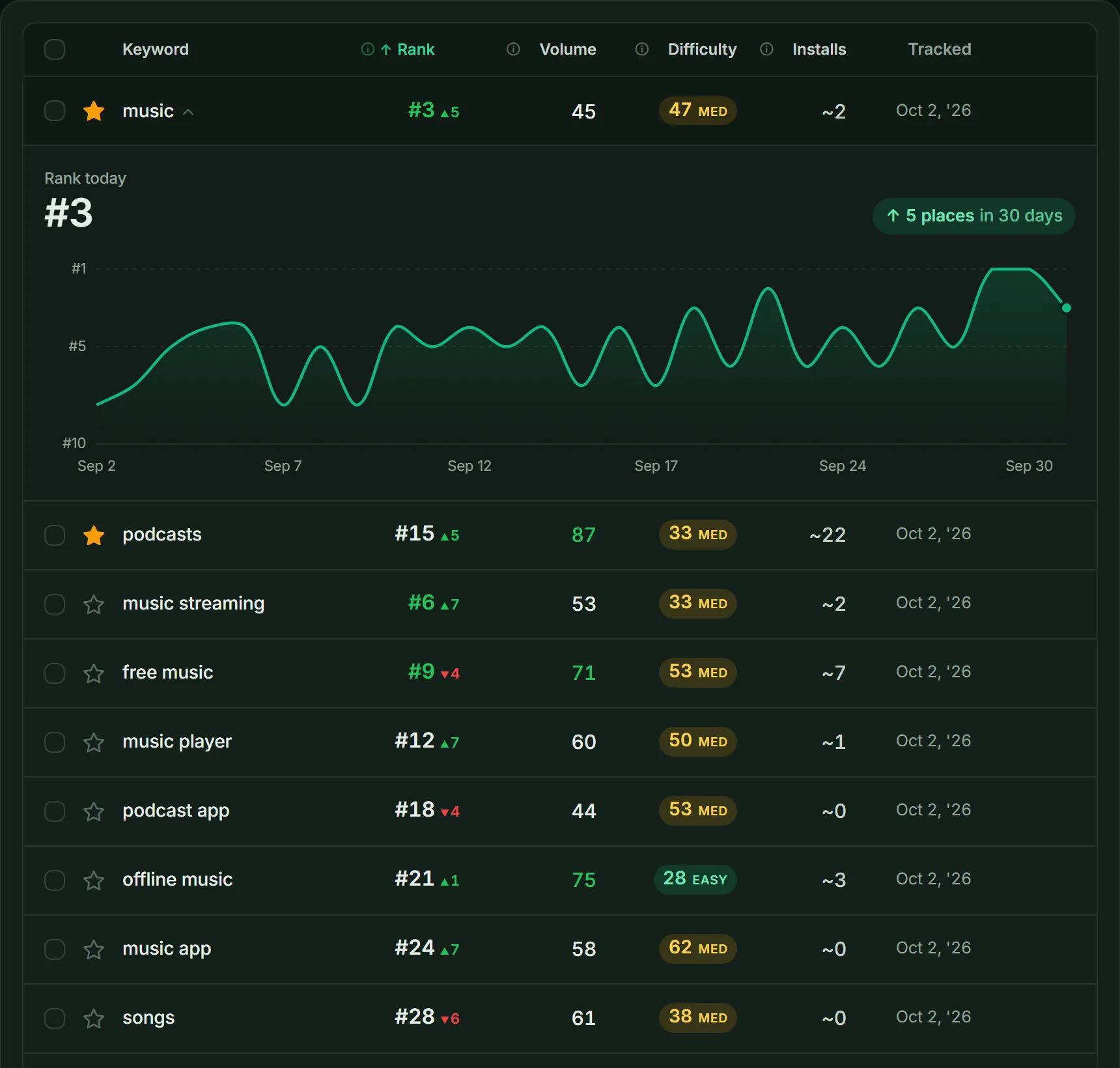Click the '62 MED' difficulty badge
Viewport: 1120px width, 1068px height.
pos(697,949)
